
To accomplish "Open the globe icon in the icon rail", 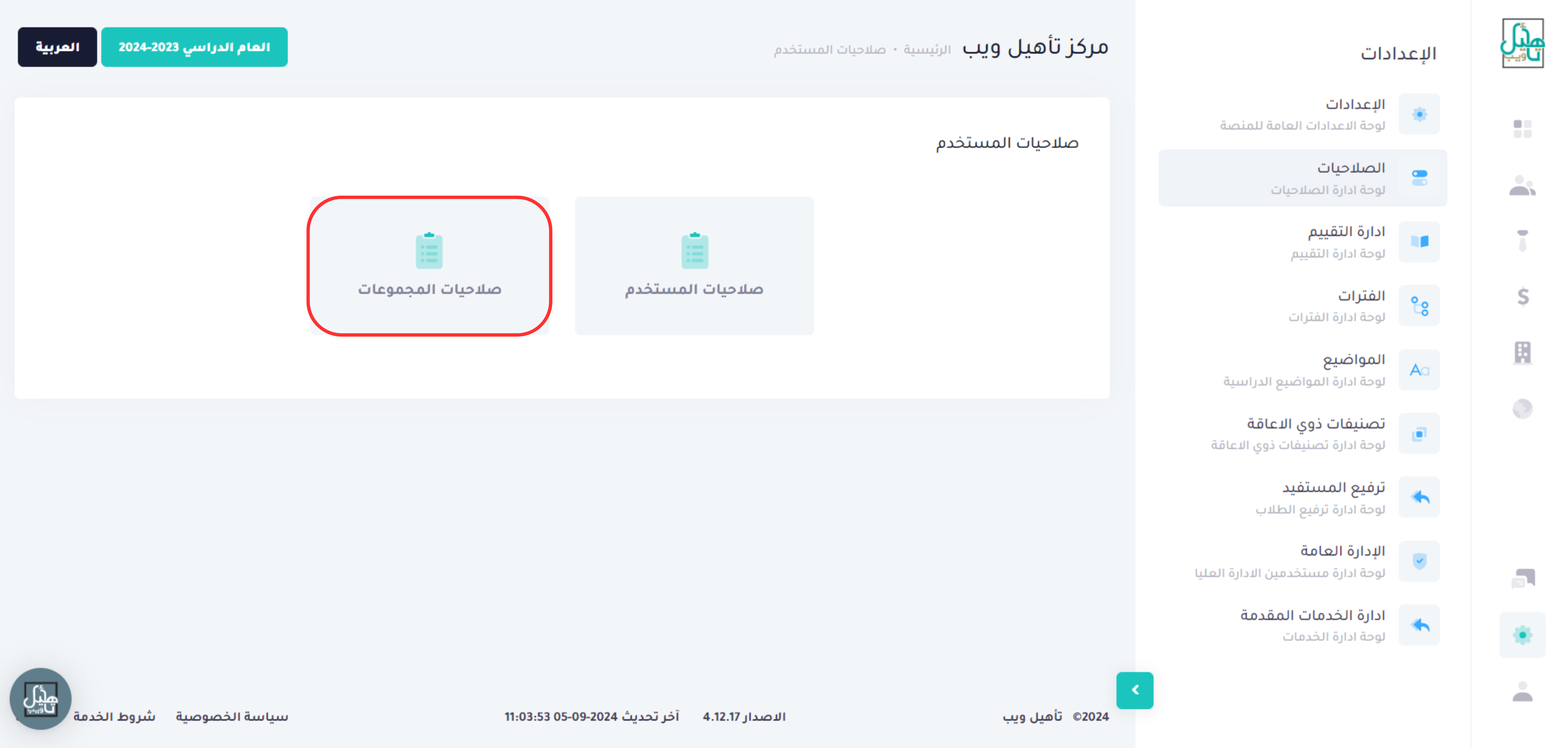I will coord(1522,408).
